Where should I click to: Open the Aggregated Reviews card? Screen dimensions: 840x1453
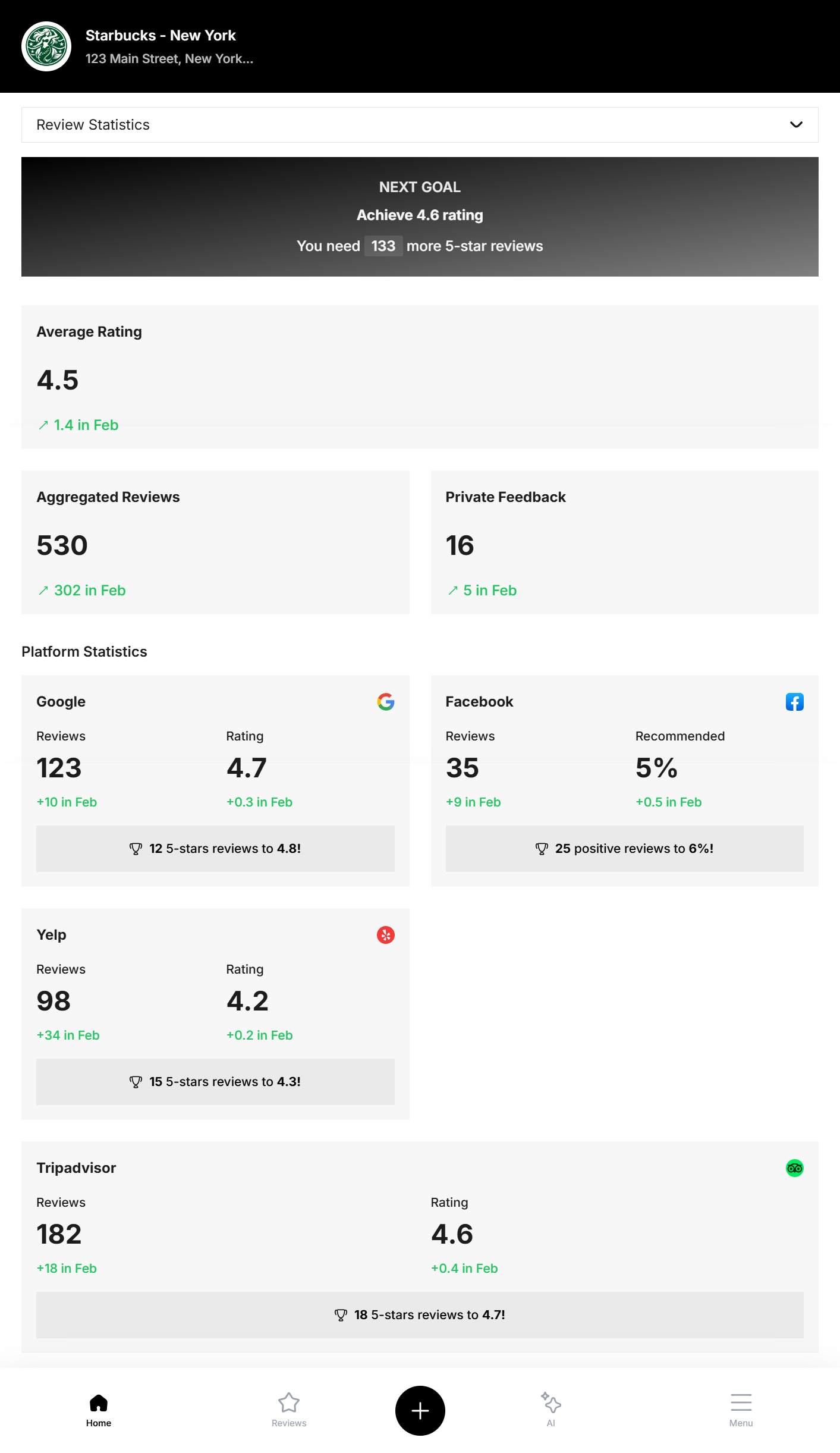tap(215, 542)
